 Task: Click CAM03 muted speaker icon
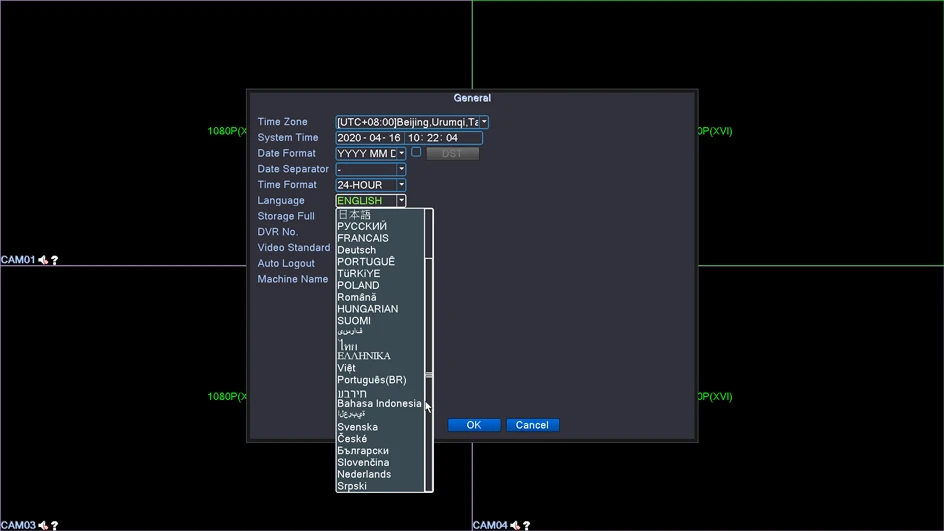click(43, 526)
